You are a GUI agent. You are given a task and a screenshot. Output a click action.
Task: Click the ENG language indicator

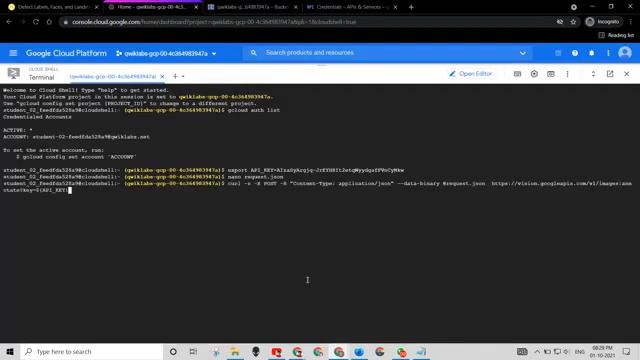pos(579,351)
